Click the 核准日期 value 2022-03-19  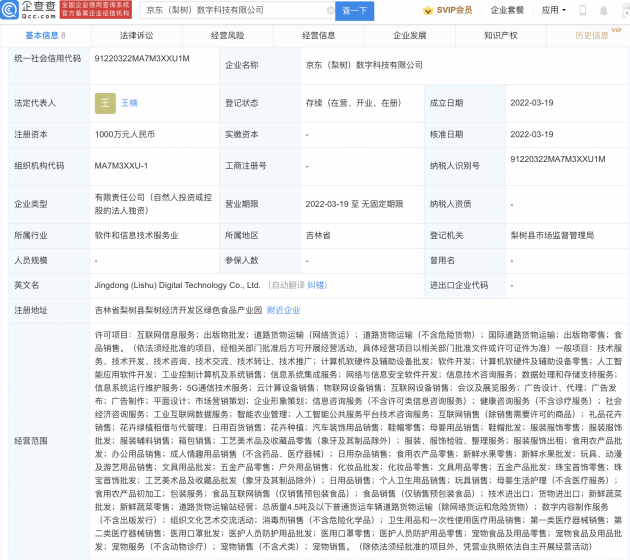point(532,134)
